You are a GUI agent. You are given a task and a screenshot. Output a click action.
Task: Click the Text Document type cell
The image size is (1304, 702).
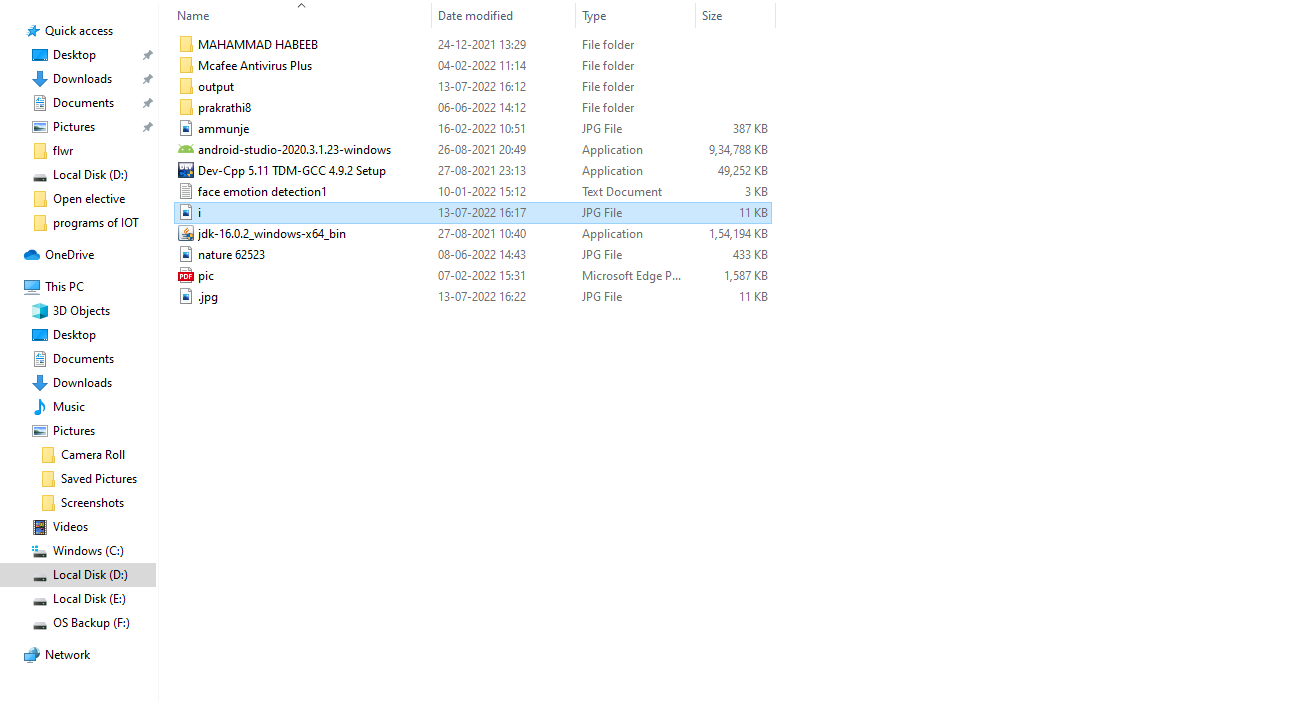click(x=622, y=191)
